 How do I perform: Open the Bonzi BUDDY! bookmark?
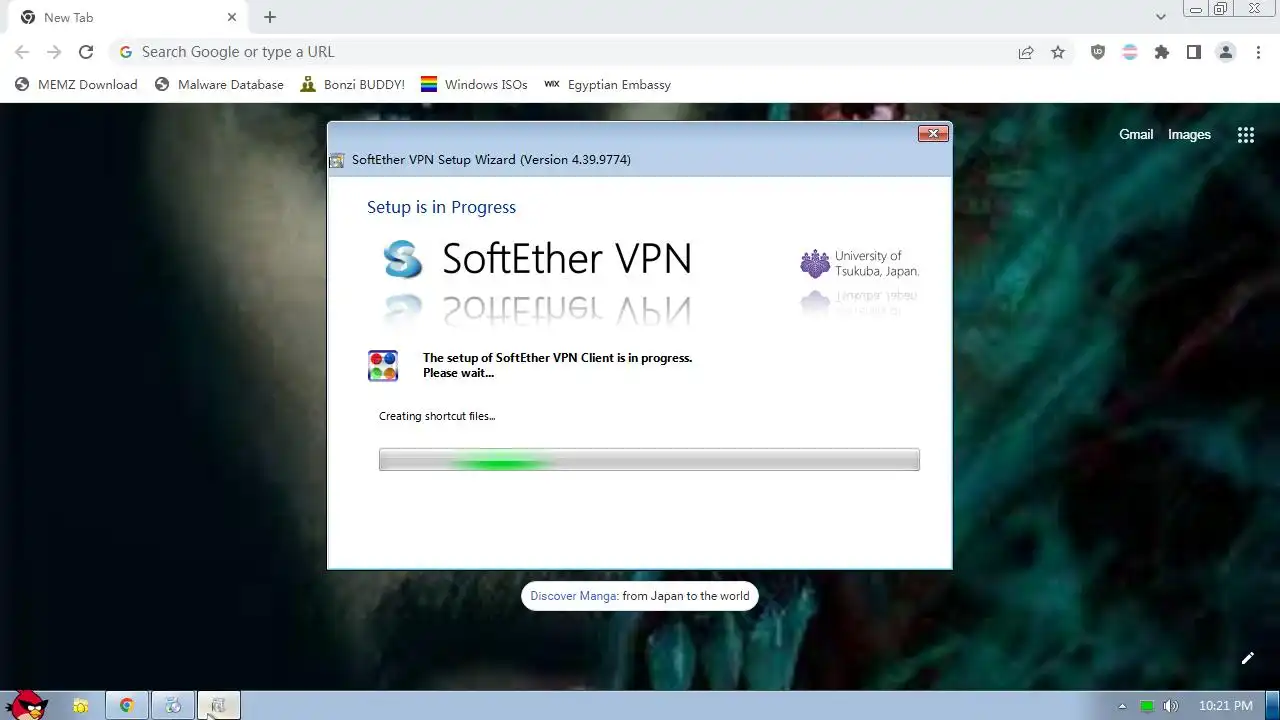click(x=352, y=85)
